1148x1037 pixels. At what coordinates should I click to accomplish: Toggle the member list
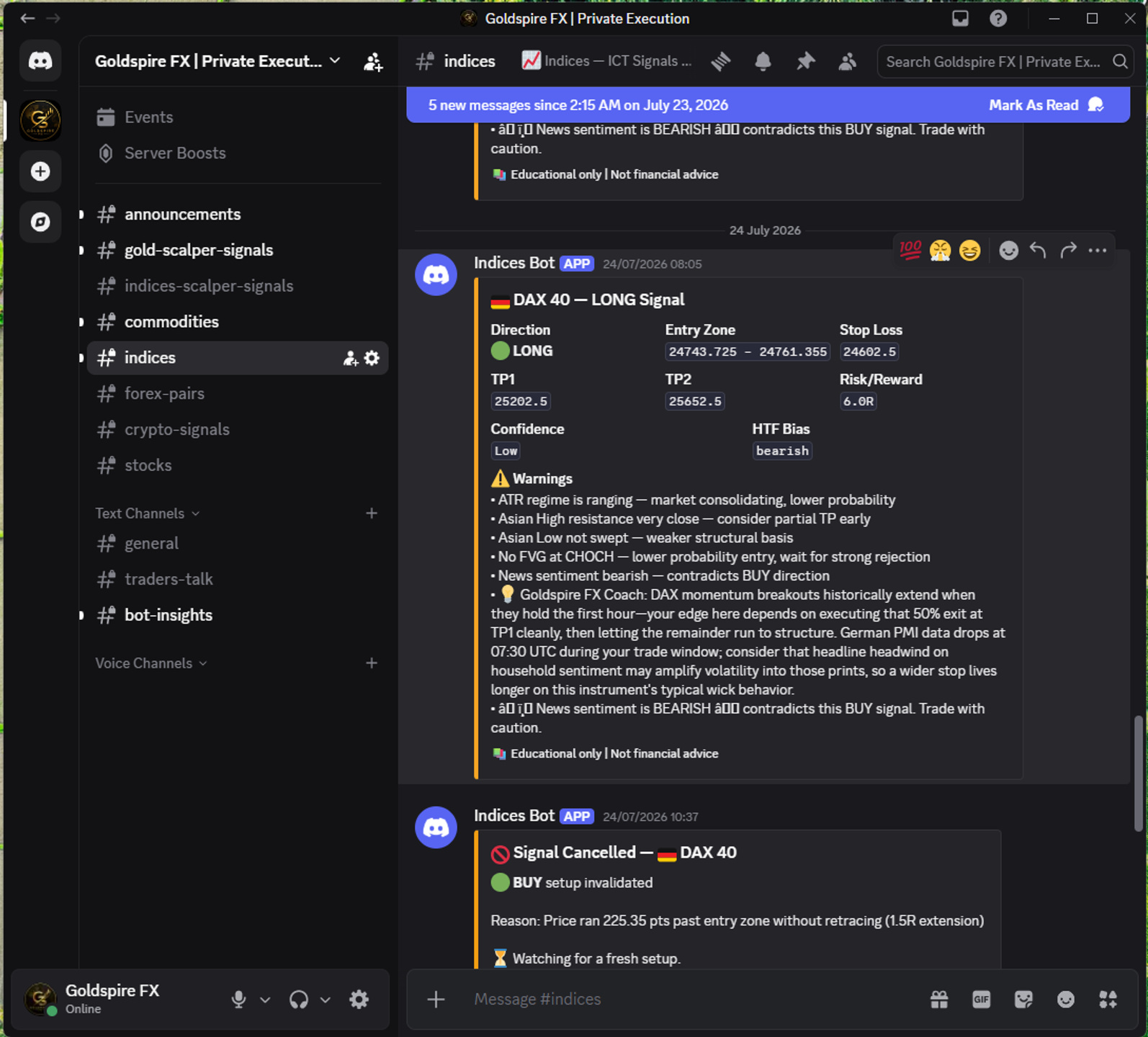pyautogui.click(x=848, y=62)
